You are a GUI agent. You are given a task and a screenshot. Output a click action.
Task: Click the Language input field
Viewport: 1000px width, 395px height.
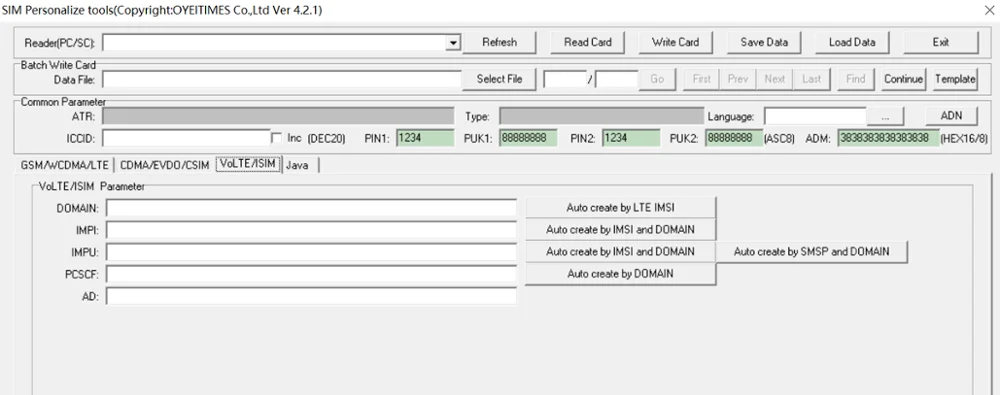point(815,116)
